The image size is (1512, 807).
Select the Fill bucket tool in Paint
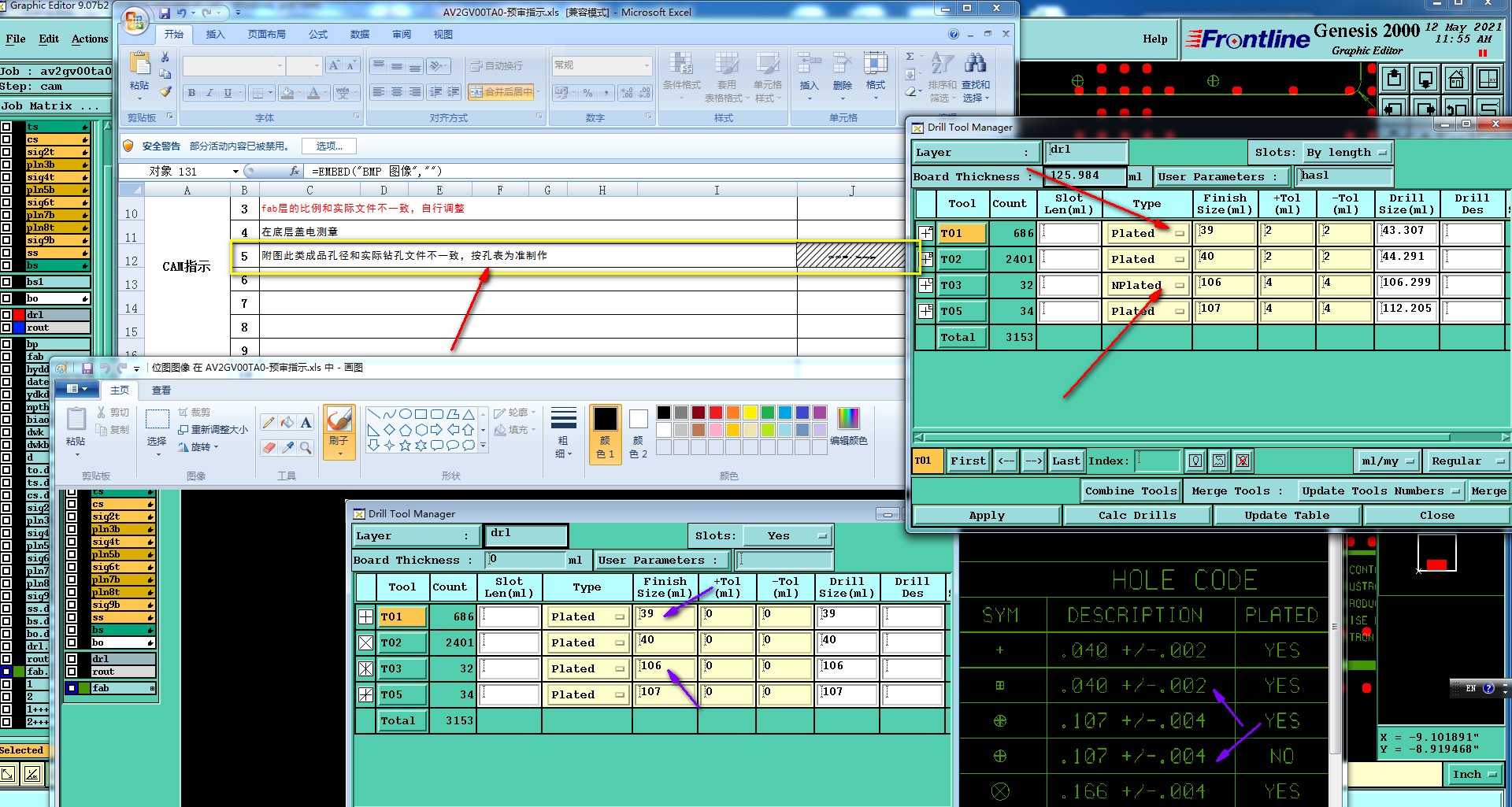point(287,423)
